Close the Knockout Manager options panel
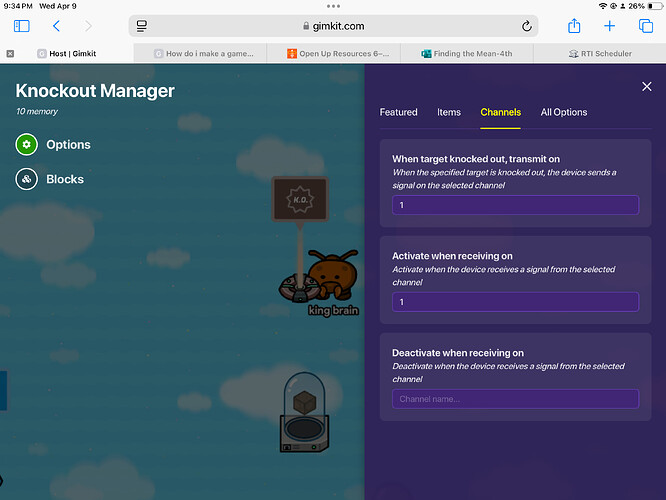The image size is (666, 500). (646, 87)
